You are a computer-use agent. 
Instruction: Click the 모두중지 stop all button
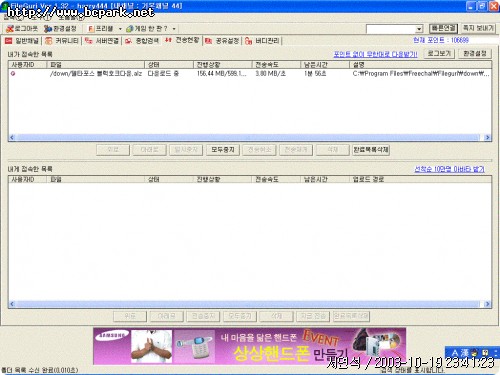(x=223, y=150)
